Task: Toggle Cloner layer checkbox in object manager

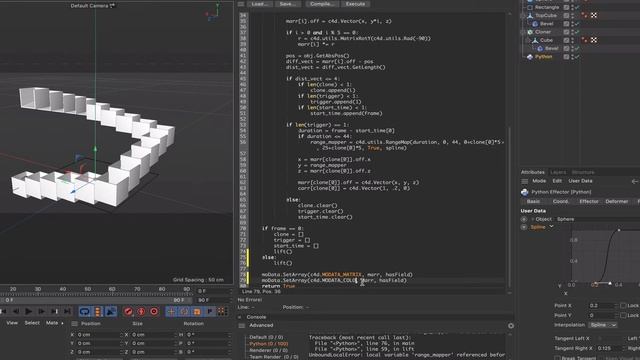Action: [566, 32]
